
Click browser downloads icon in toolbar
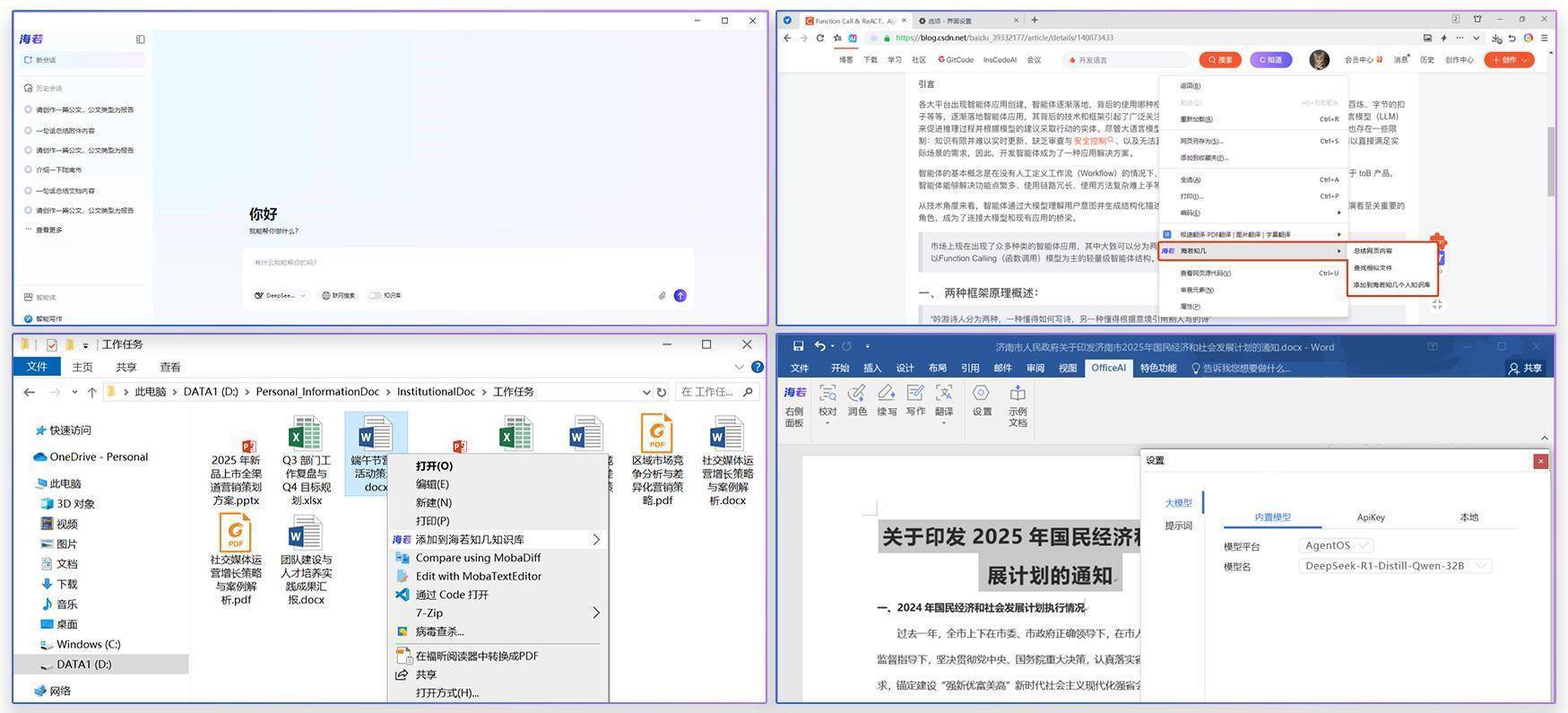pyautogui.click(x=1495, y=38)
